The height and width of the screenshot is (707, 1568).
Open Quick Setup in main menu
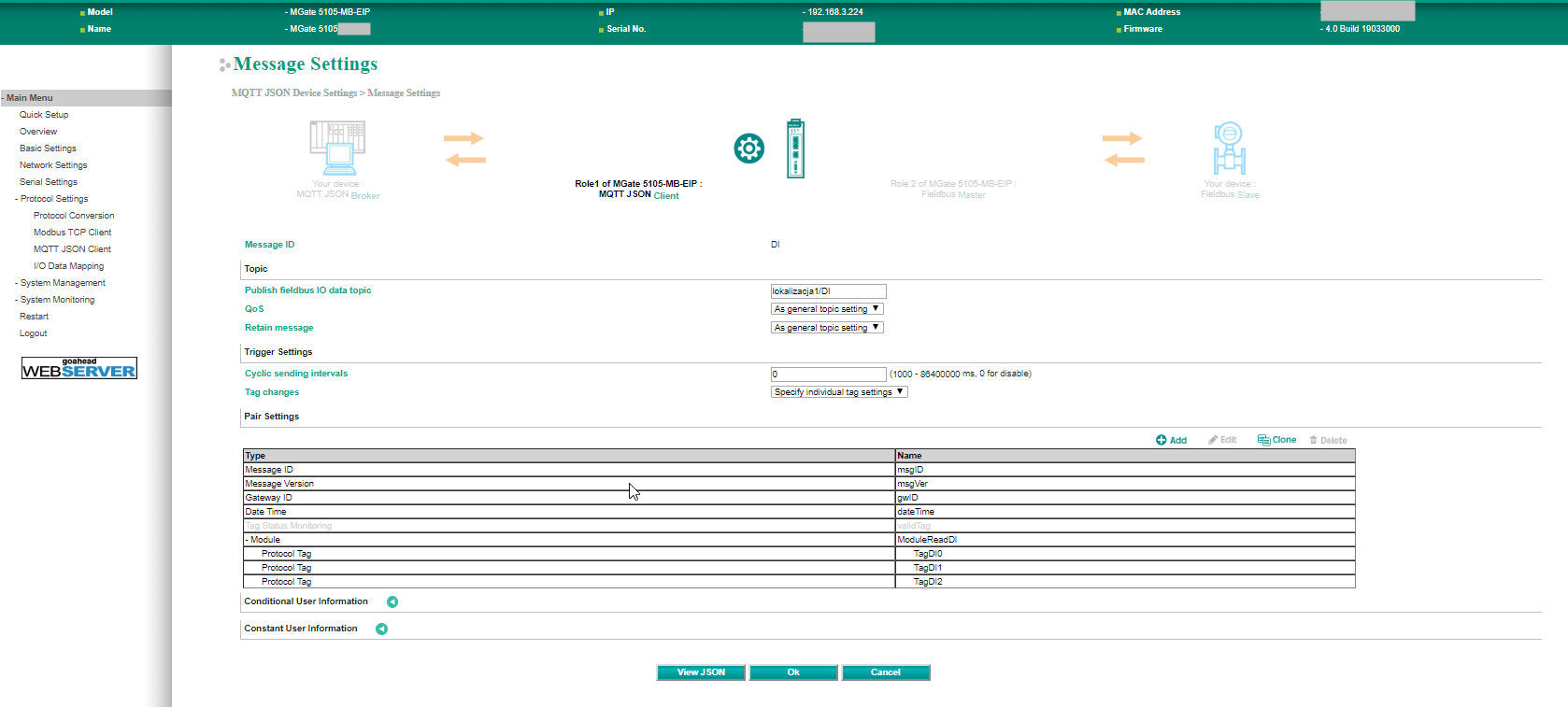(44, 115)
